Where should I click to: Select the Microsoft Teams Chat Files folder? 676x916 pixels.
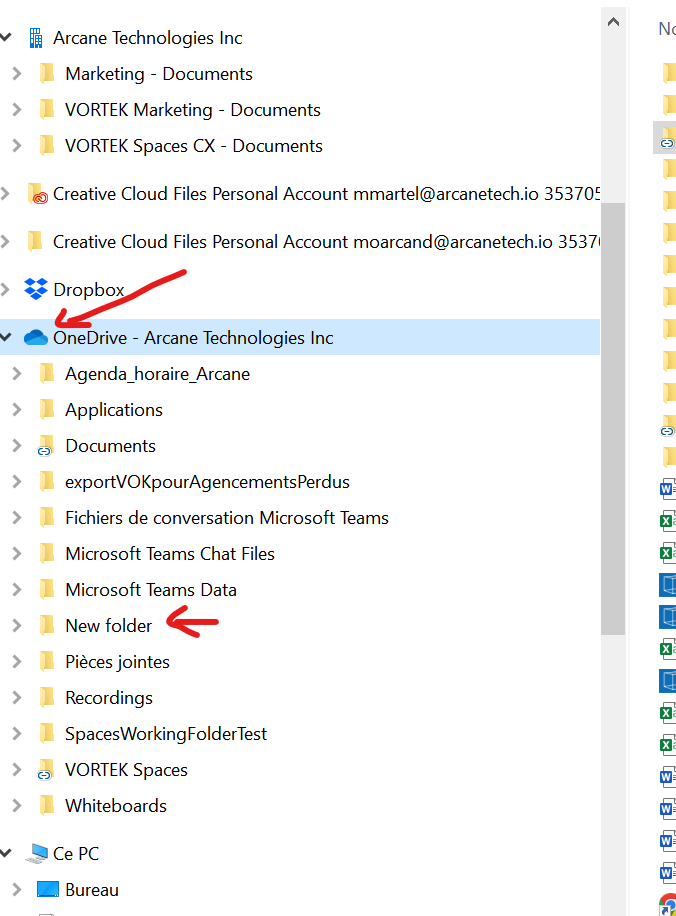[x=169, y=554]
